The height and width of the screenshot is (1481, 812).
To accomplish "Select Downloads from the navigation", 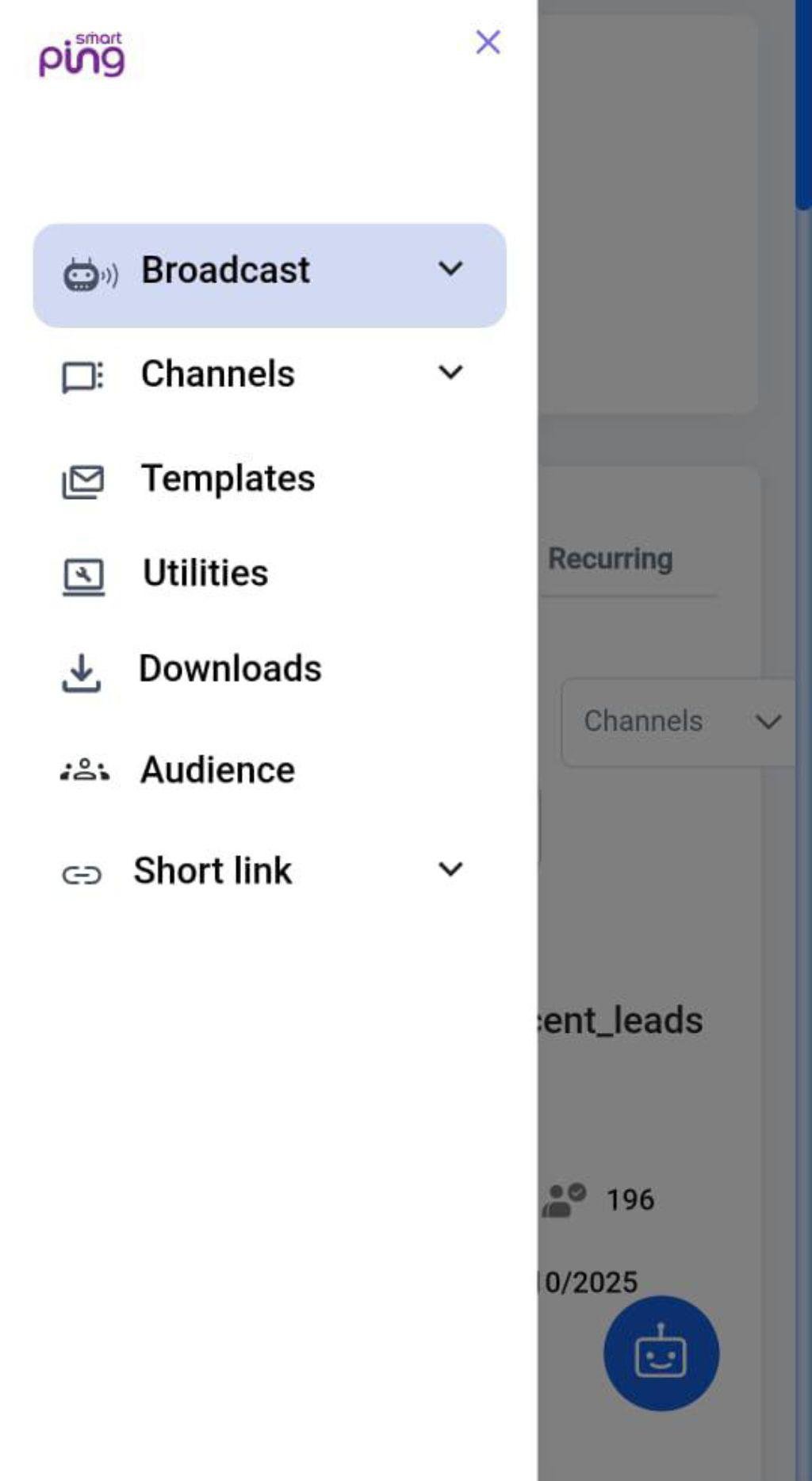I will click(x=230, y=669).
